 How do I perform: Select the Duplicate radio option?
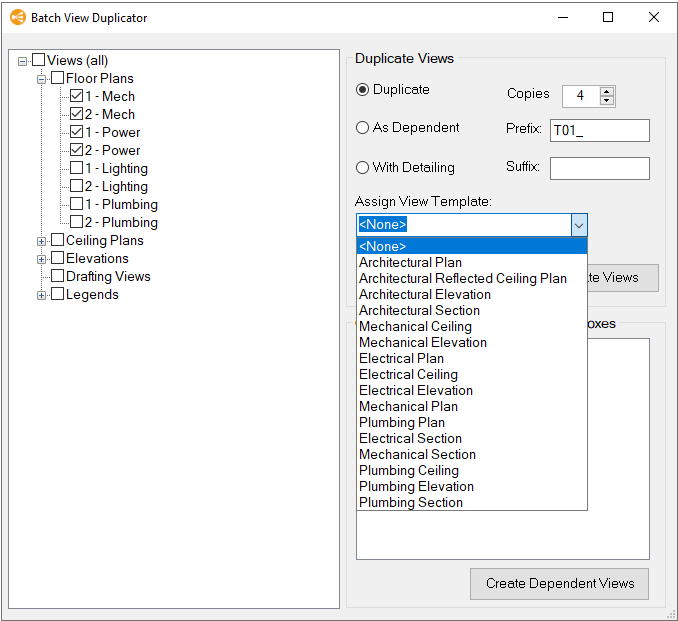pyautogui.click(x=362, y=90)
